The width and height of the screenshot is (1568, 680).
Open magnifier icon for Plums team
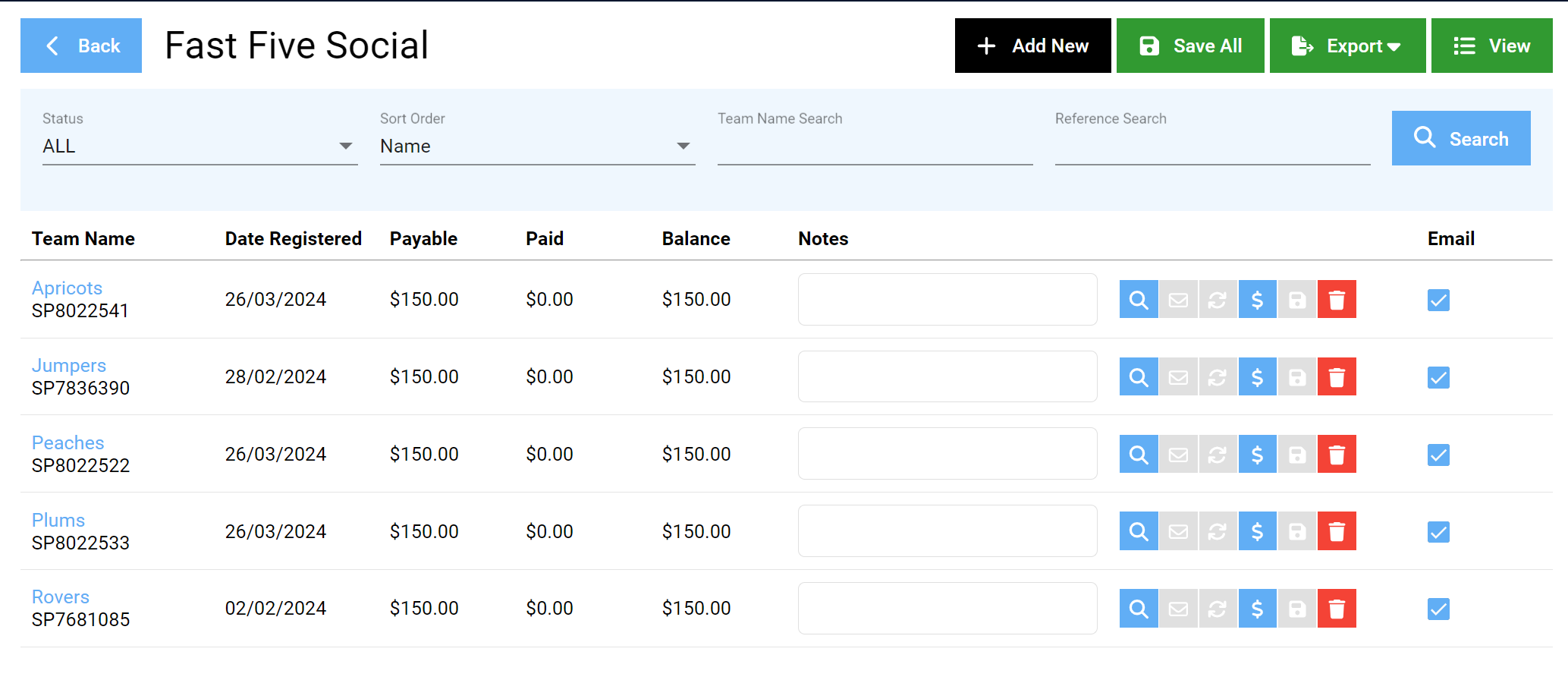click(x=1139, y=532)
